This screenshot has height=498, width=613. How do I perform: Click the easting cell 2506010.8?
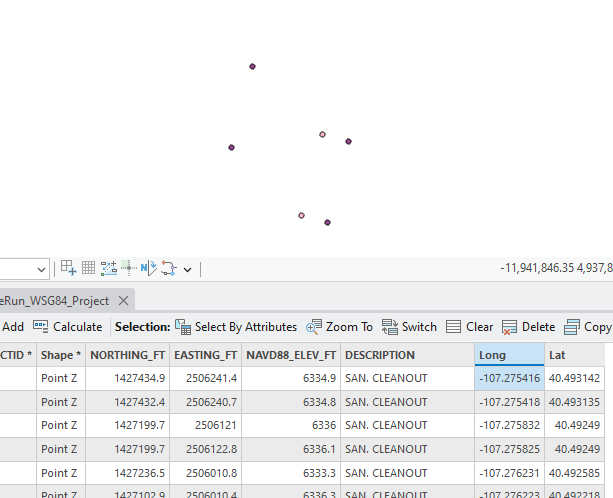tap(206, 473)
